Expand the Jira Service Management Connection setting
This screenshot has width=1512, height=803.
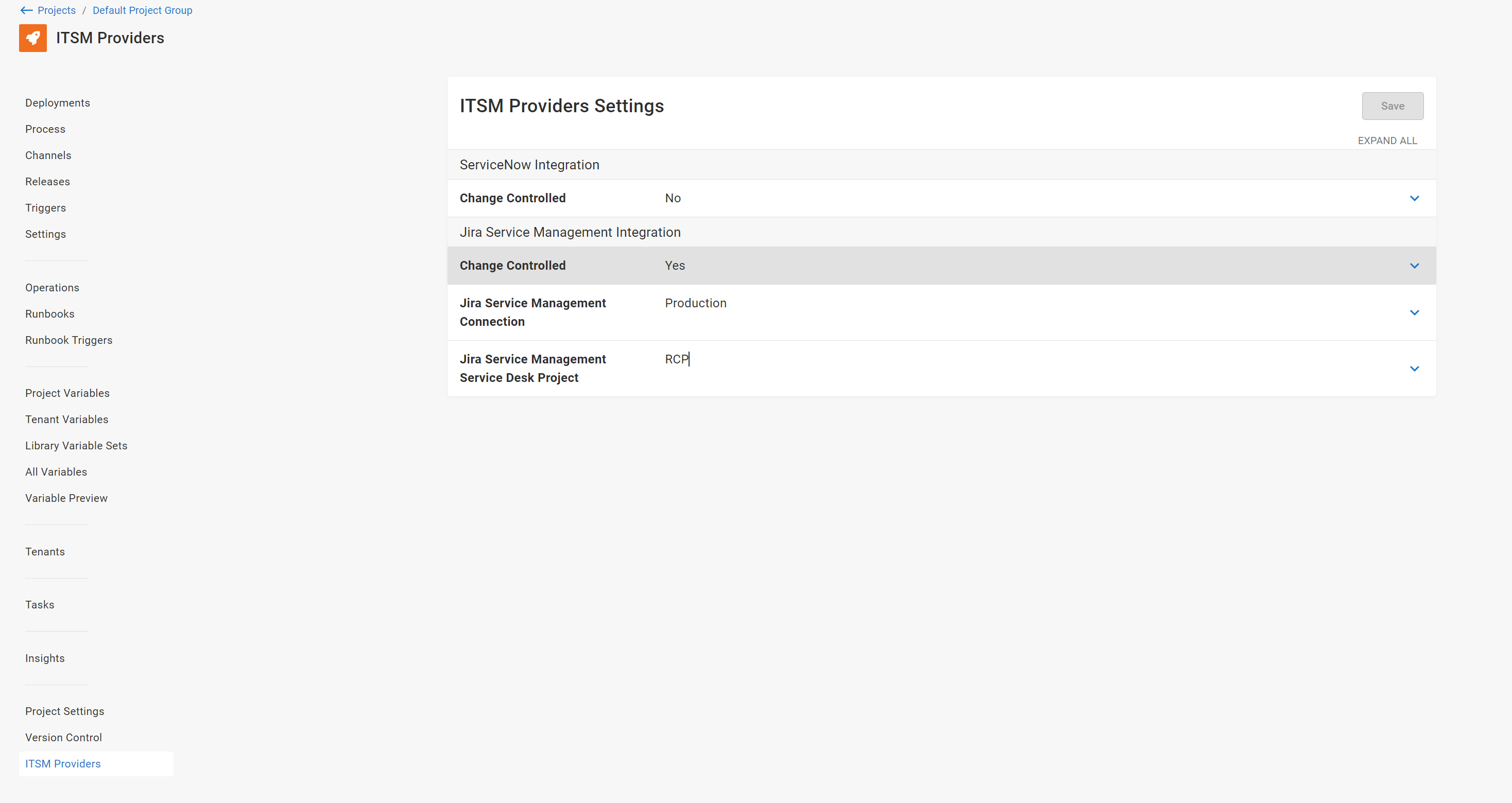pos(1415,312)
